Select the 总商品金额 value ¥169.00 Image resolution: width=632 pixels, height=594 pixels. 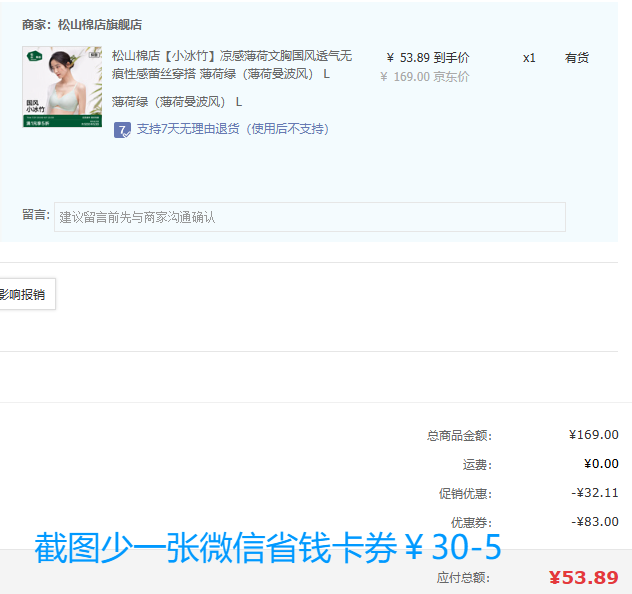593,435
